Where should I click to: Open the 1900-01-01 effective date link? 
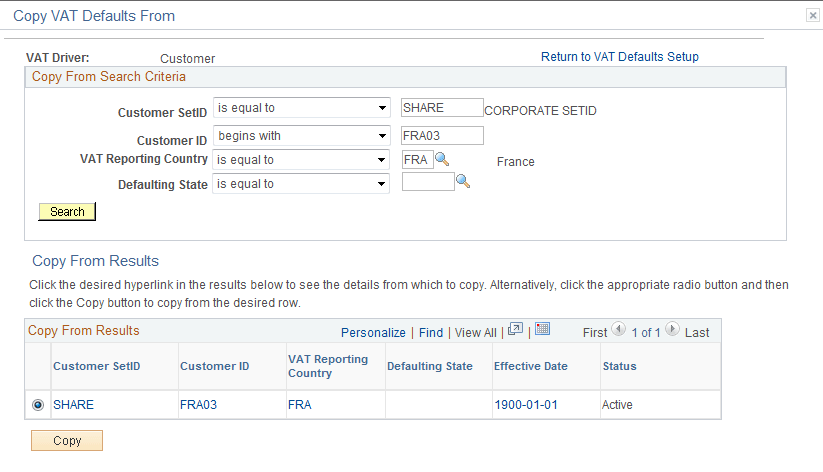click(x=526, y=405)
